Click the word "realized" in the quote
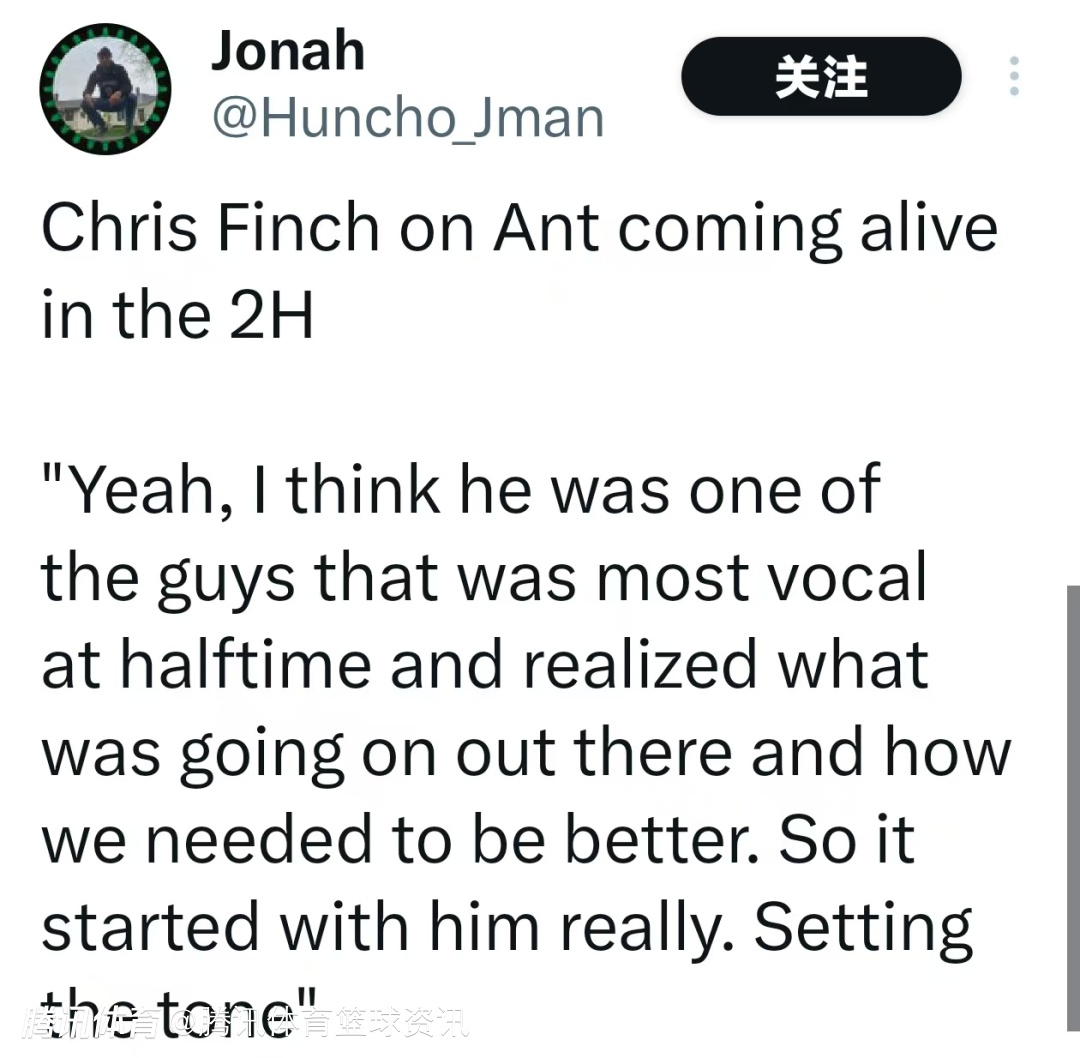 coord(640,665)
